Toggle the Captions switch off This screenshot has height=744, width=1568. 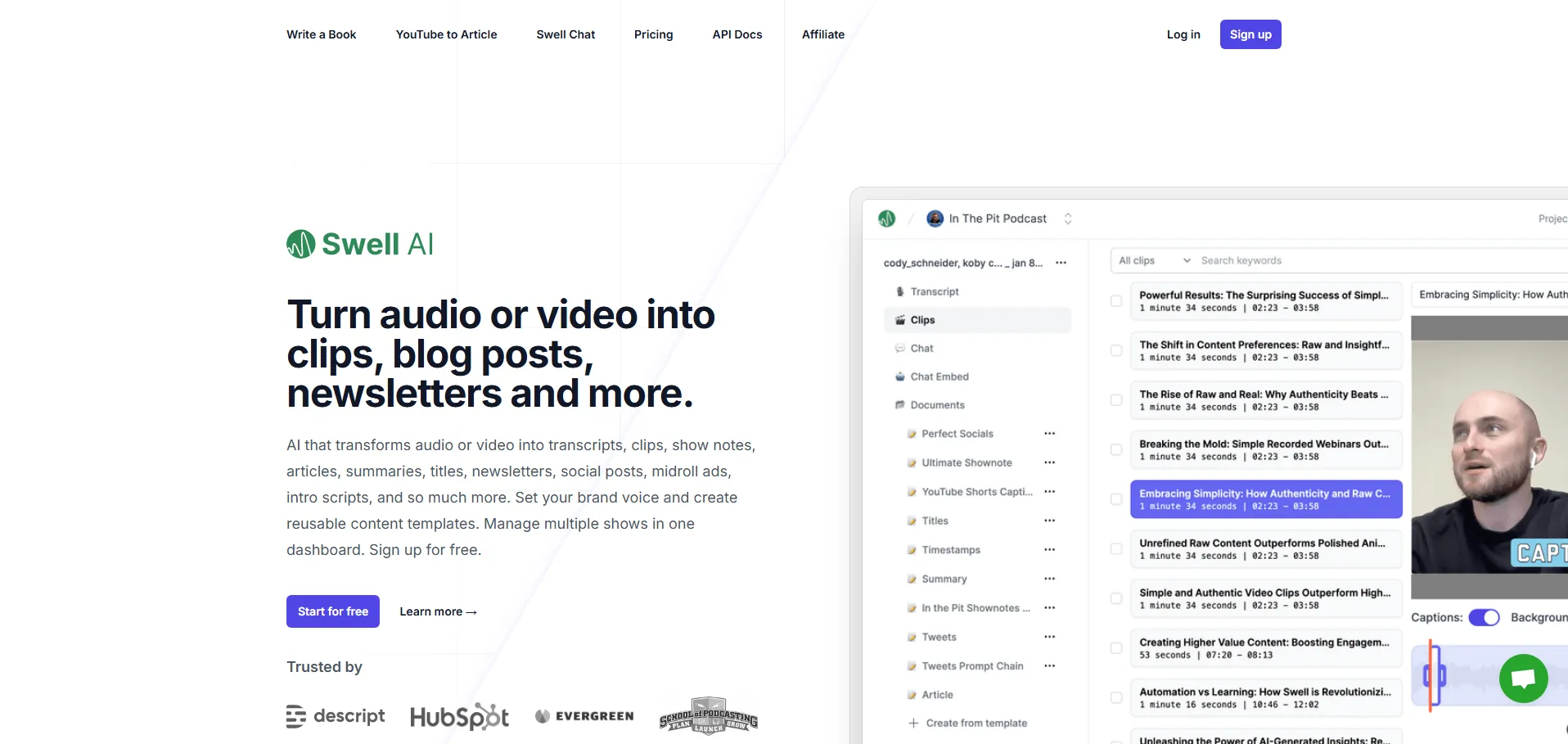[x=1483, y=618]
